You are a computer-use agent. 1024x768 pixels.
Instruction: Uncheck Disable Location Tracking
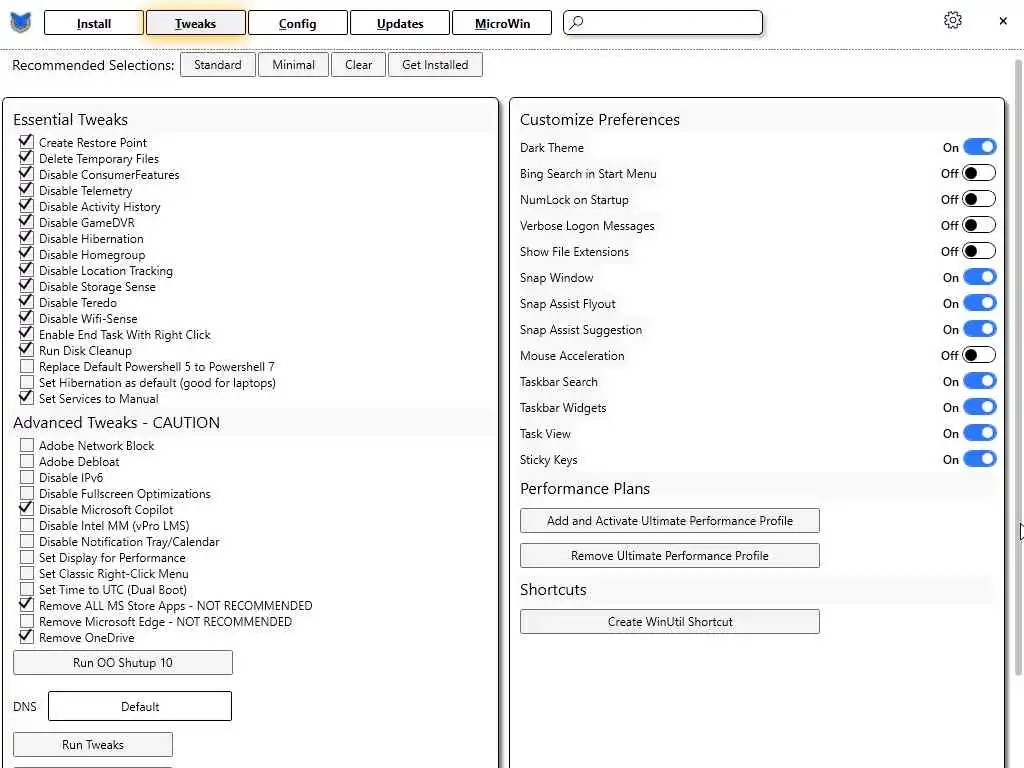coord(26,269)
